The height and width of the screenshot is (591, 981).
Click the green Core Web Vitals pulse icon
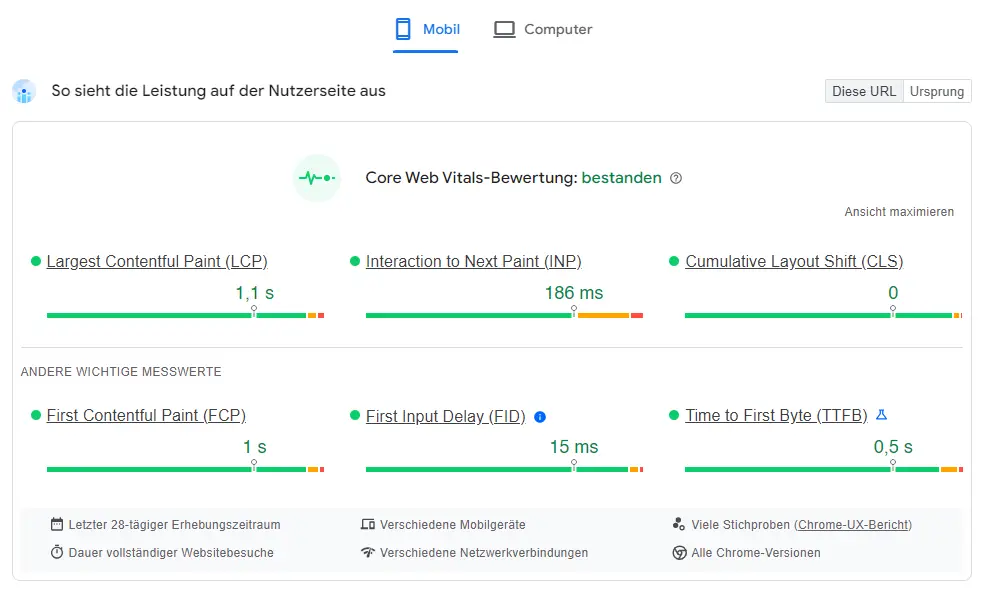click(317, 178)
